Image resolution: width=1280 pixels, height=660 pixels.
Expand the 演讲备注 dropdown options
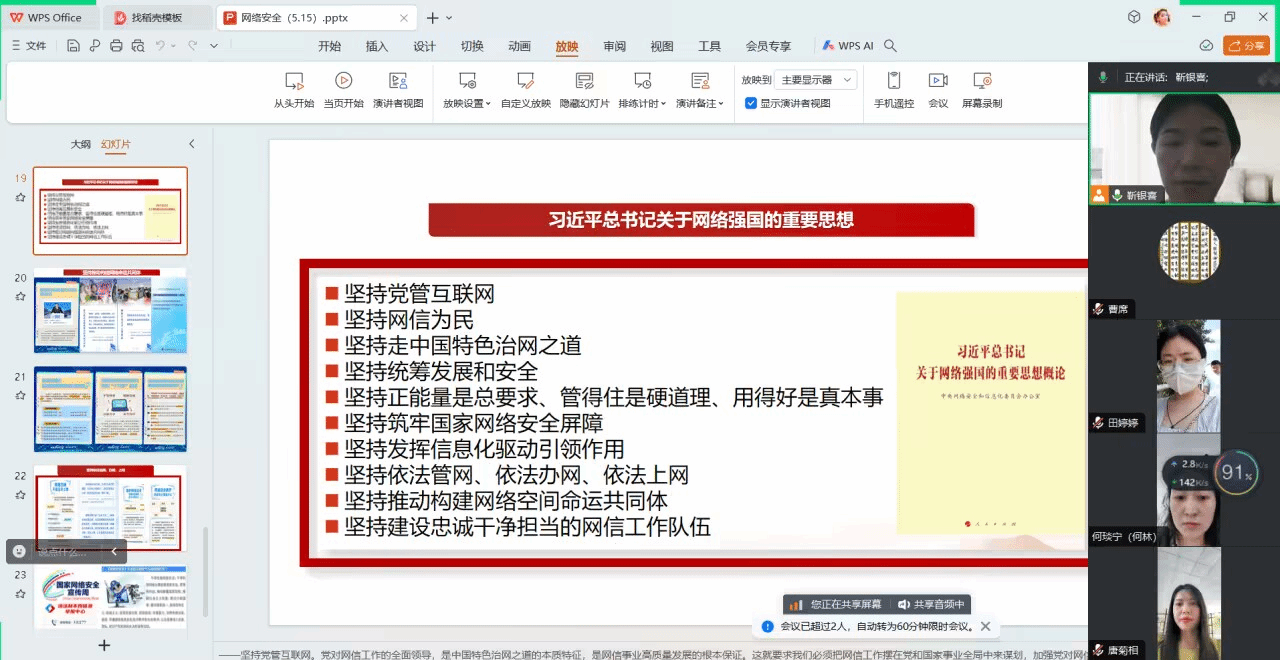tap(721, 104)
